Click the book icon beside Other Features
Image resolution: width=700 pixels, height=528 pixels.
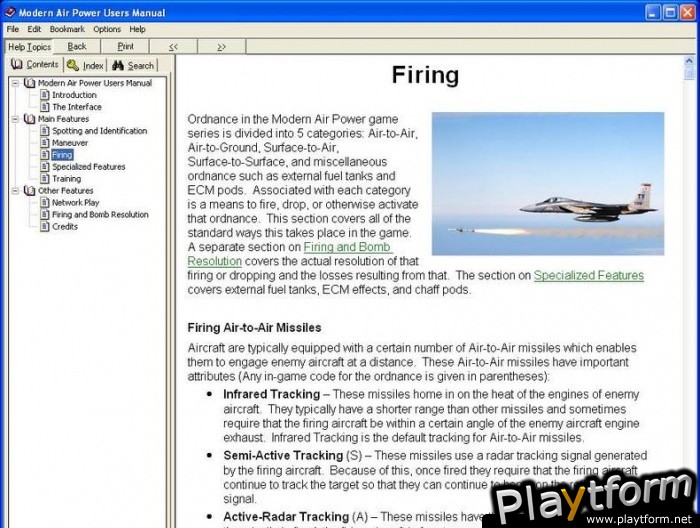[x=29, y=191]
